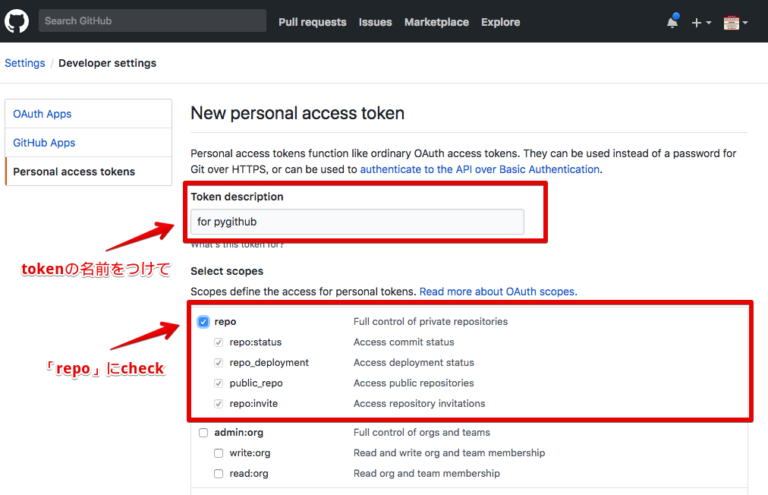This screenshot has height=495, width=768.
Task: Tick the write:org checkbox
Action: coord(218,453)
